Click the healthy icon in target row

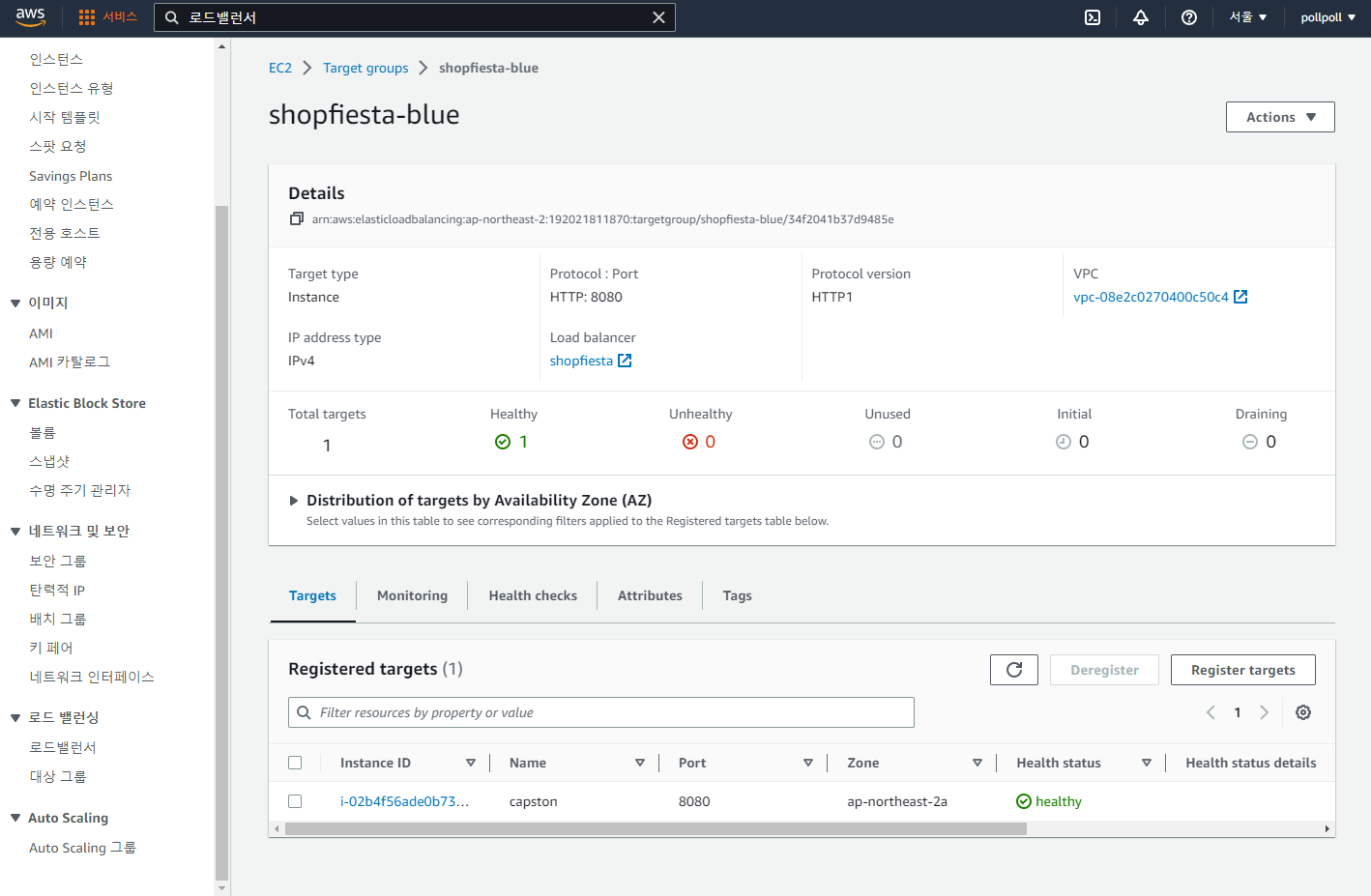(x=1024, y=801)
